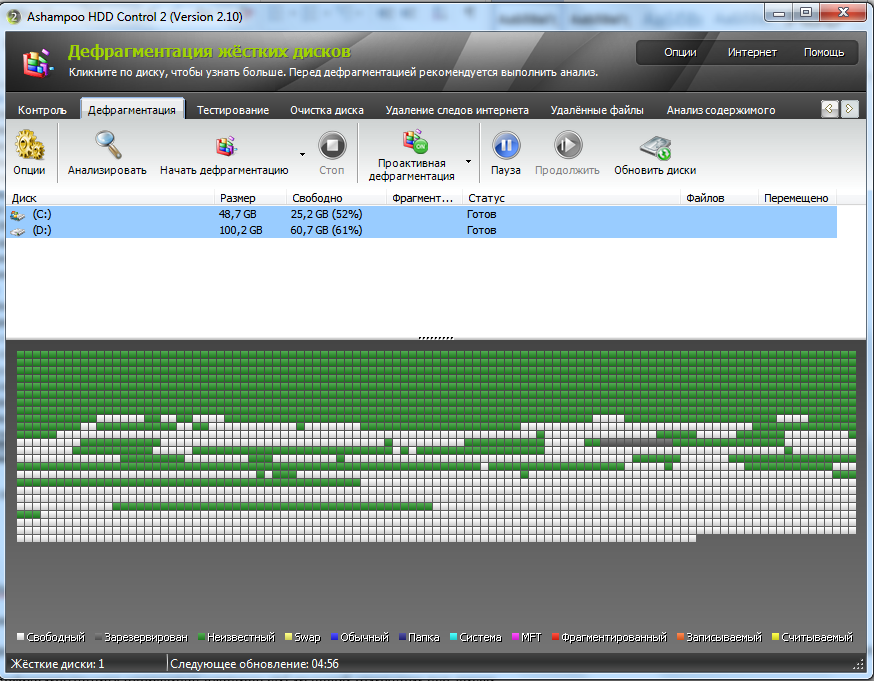The height and width of the screenshot is (681, 874).
Task: Click the yellow Считываемый legend swatch
Action: click(x=775, y=636)
